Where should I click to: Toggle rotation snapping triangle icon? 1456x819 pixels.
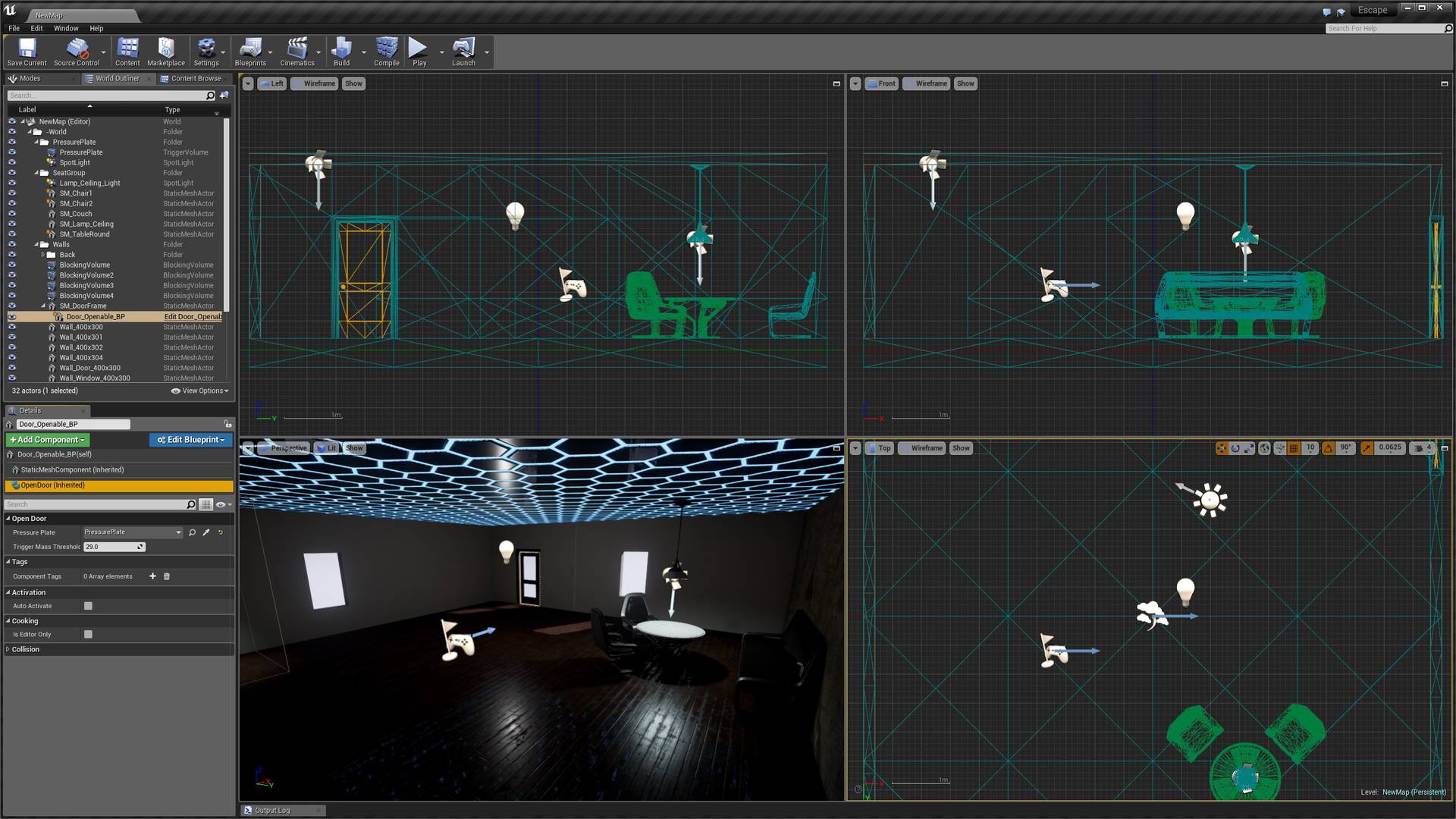coord(1328,448)
